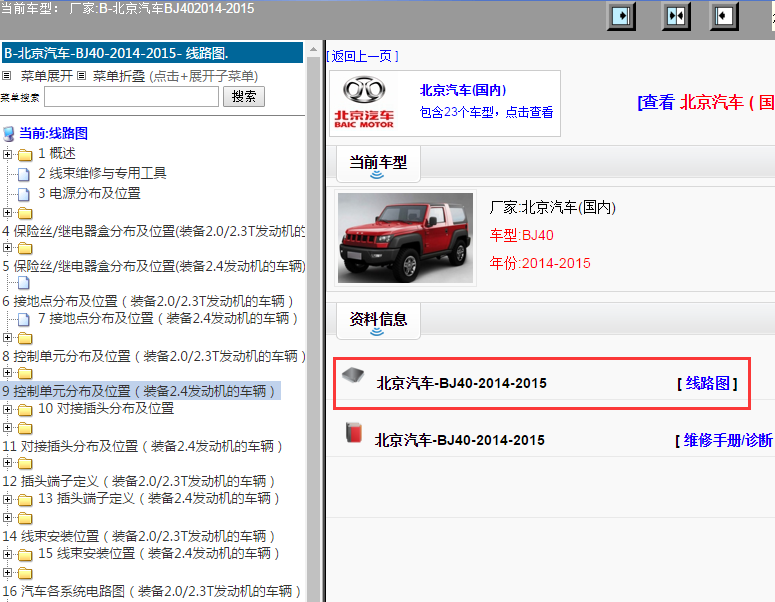Click the 返回上一页 link
Image resolution: width=775 pixels, height=602 pixels.
click(362, 56)
